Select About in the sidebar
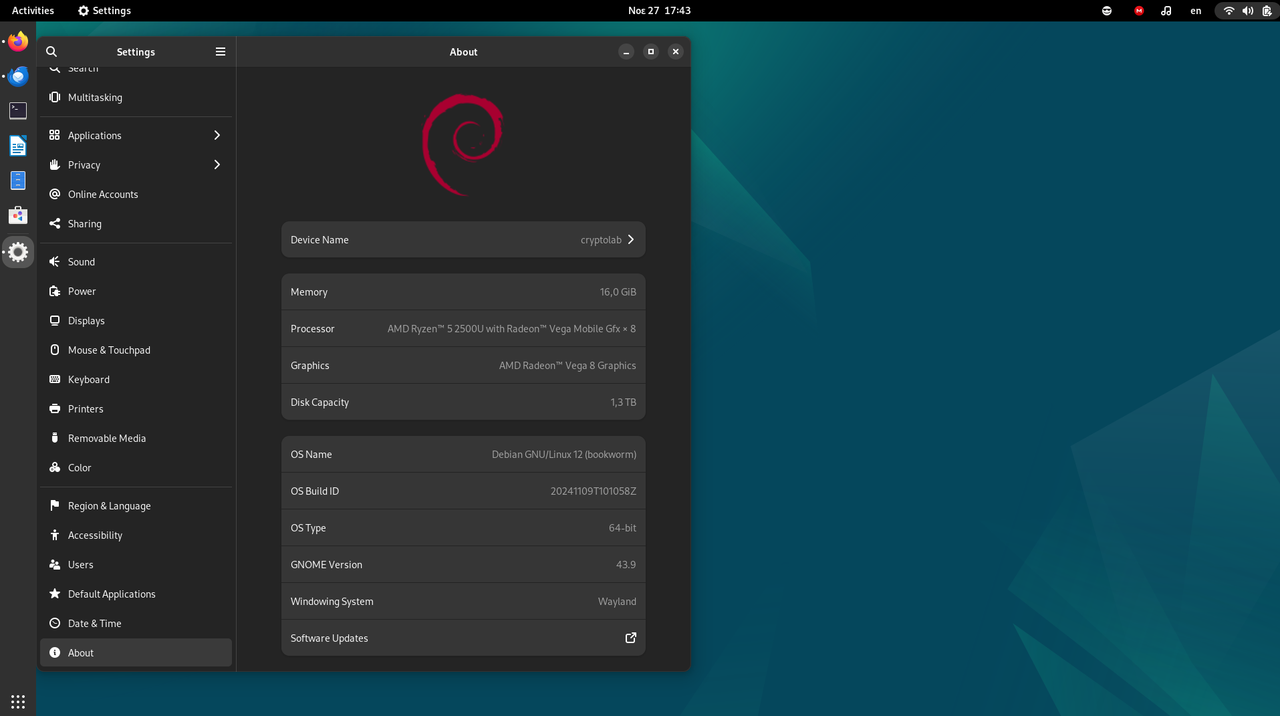Image resolution: width=1280 pixels, height=716 pixels. [136, 653]
